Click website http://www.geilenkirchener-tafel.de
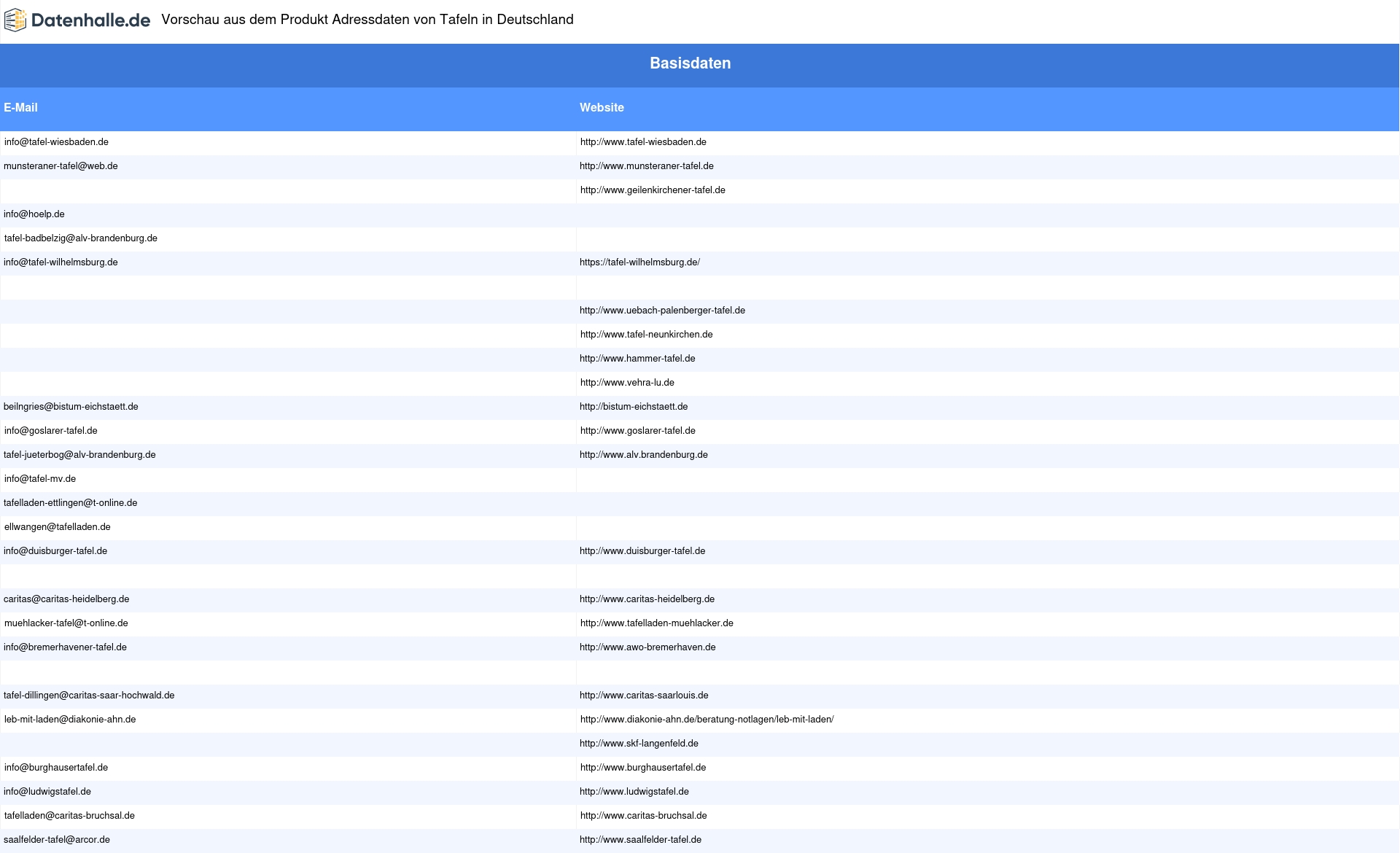The width and height of the screenshot is (1400, 853). click(x=653, y=190)
